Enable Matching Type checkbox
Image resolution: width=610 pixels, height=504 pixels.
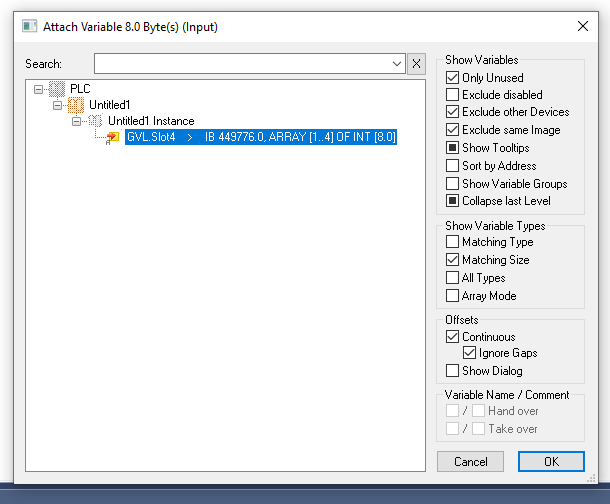point(452,242)
